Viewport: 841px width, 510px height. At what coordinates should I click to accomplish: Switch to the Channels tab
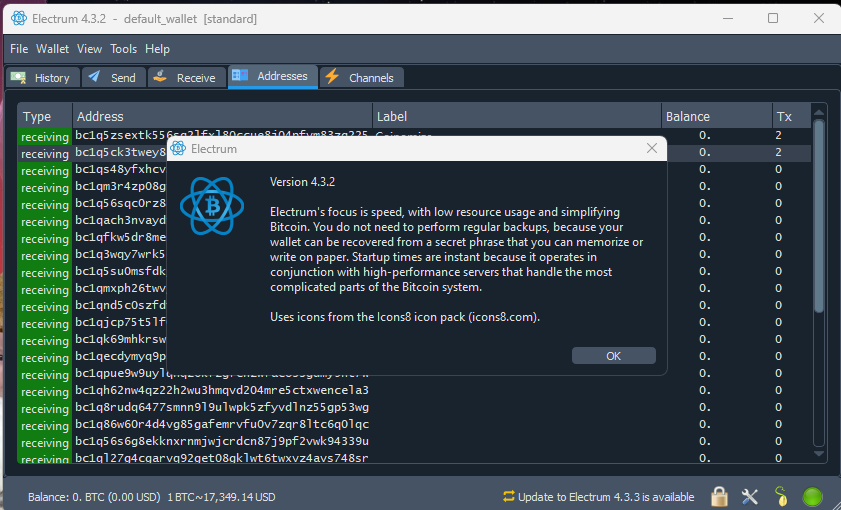point(362,78)
